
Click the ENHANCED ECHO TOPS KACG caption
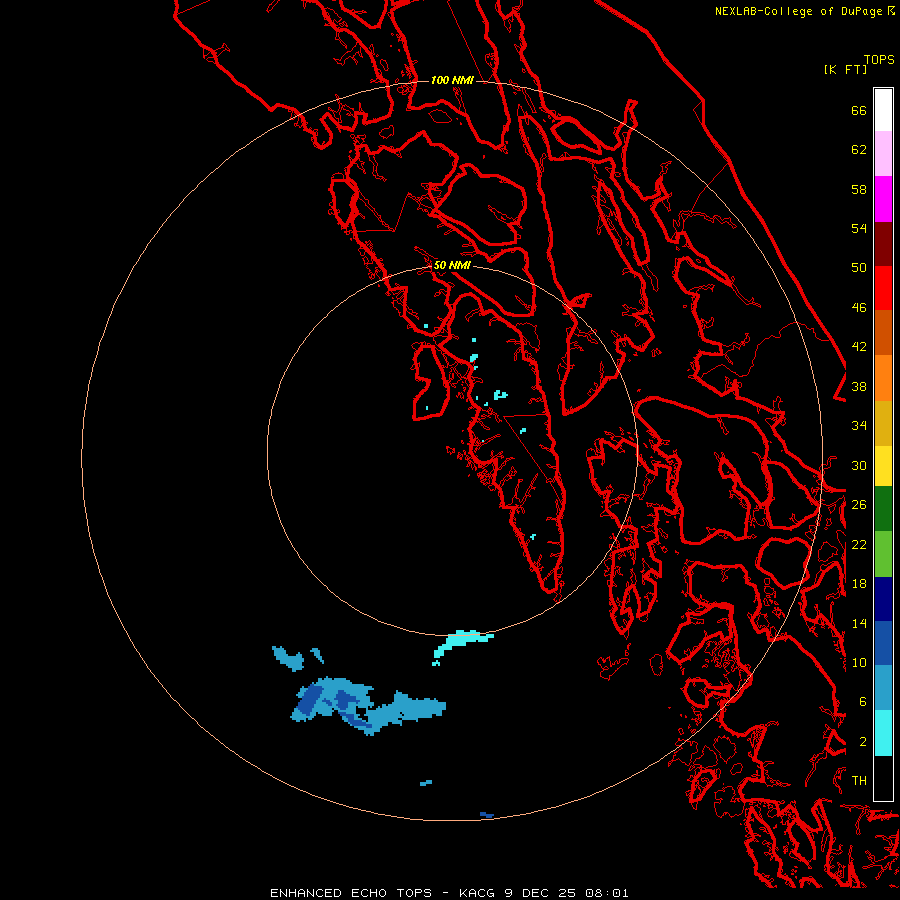(449, 893)
